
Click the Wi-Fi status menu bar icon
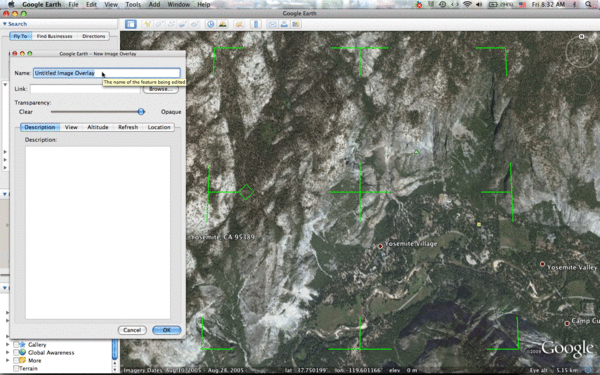pyautogui.click(x=467, y=5)
